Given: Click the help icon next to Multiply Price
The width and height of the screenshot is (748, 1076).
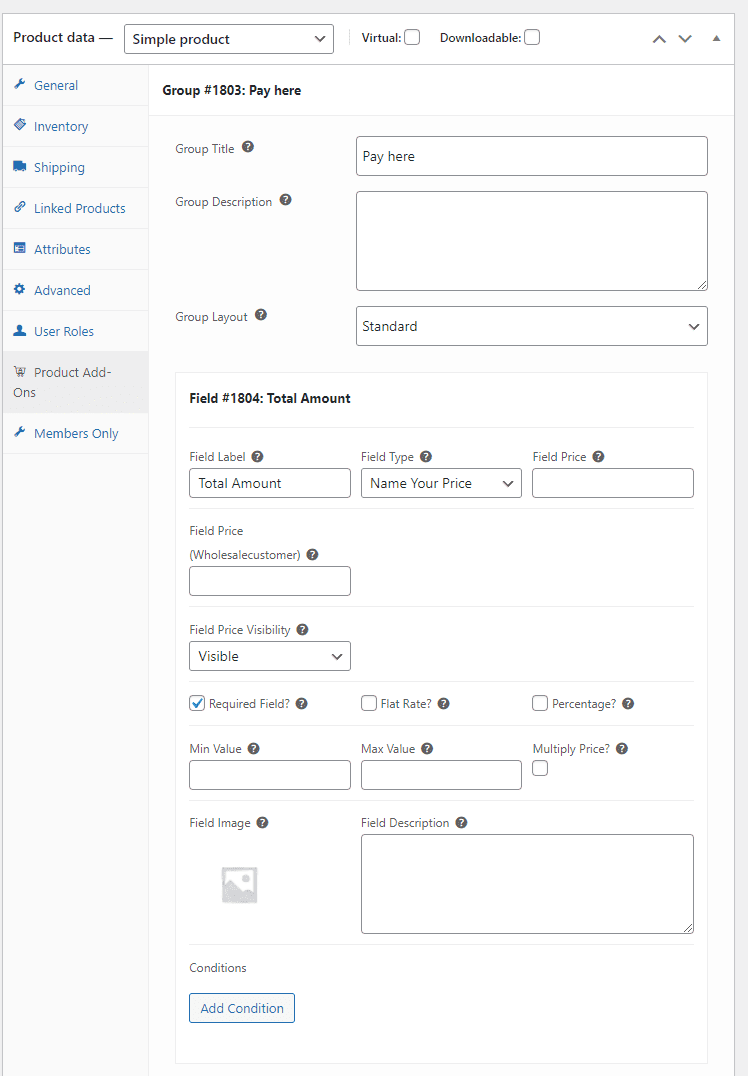Looking at the screenshot, I should (622, 749).
